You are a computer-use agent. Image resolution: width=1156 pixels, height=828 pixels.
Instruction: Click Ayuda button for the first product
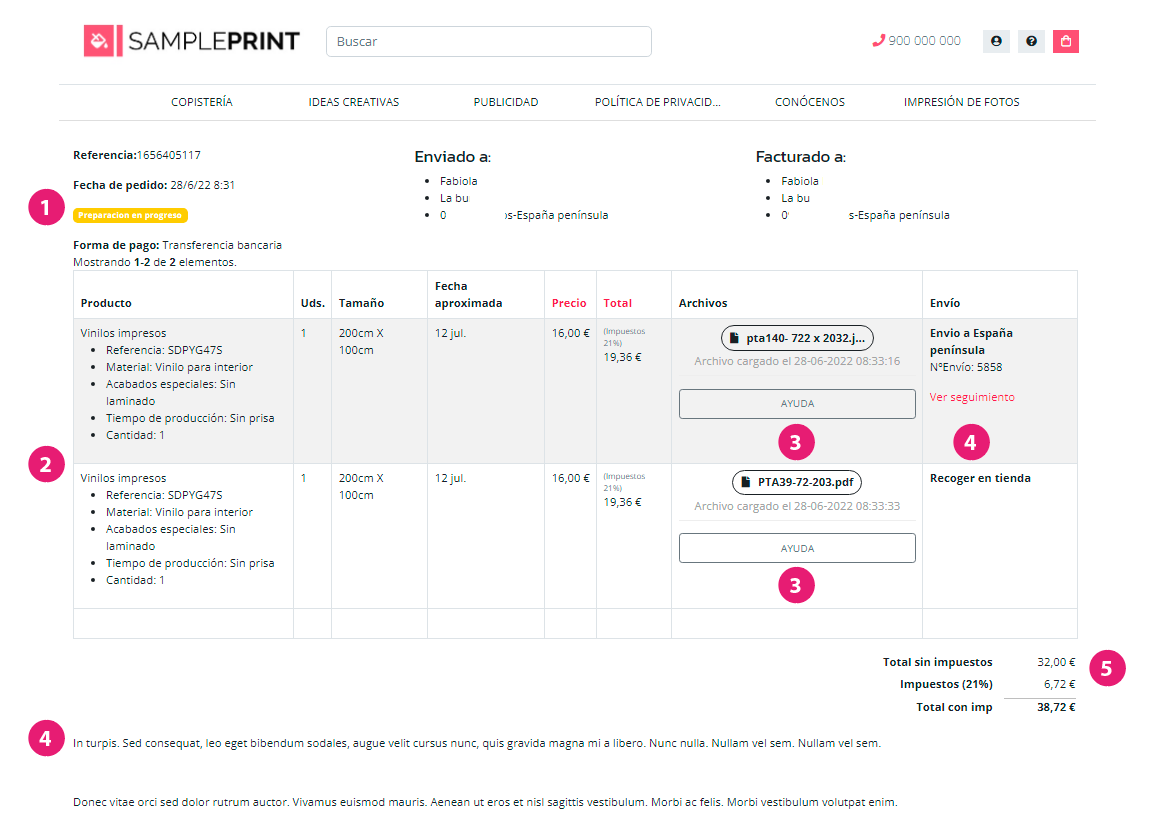click(x=797, y=404)
